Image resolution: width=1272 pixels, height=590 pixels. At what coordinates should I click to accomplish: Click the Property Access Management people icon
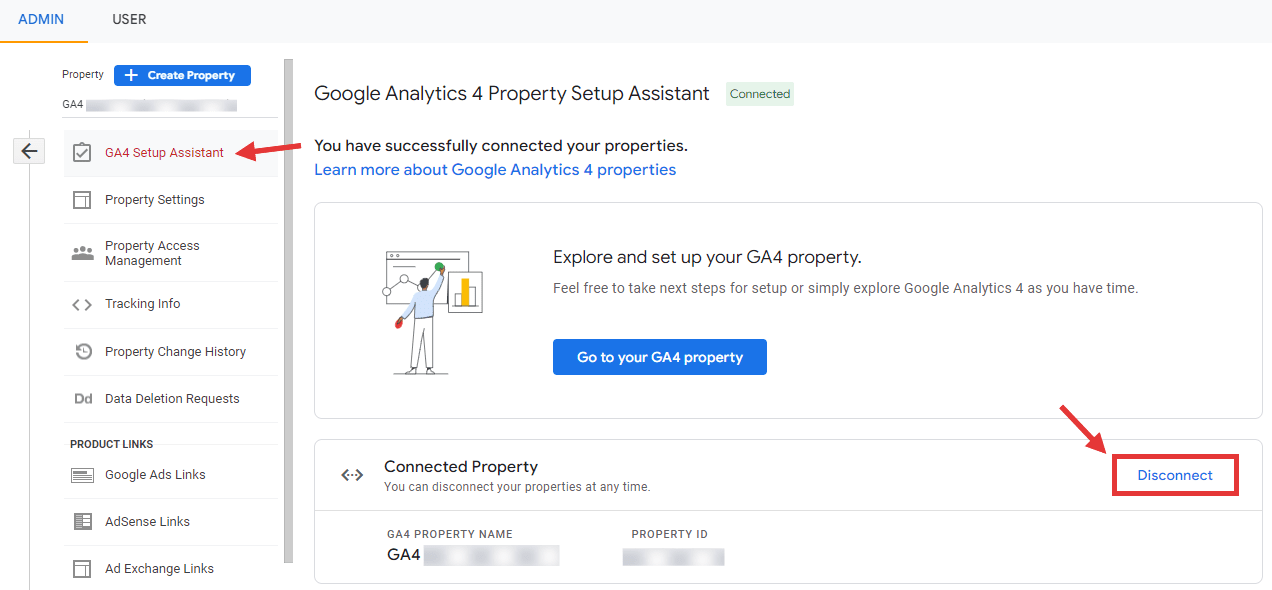point(82,253)
